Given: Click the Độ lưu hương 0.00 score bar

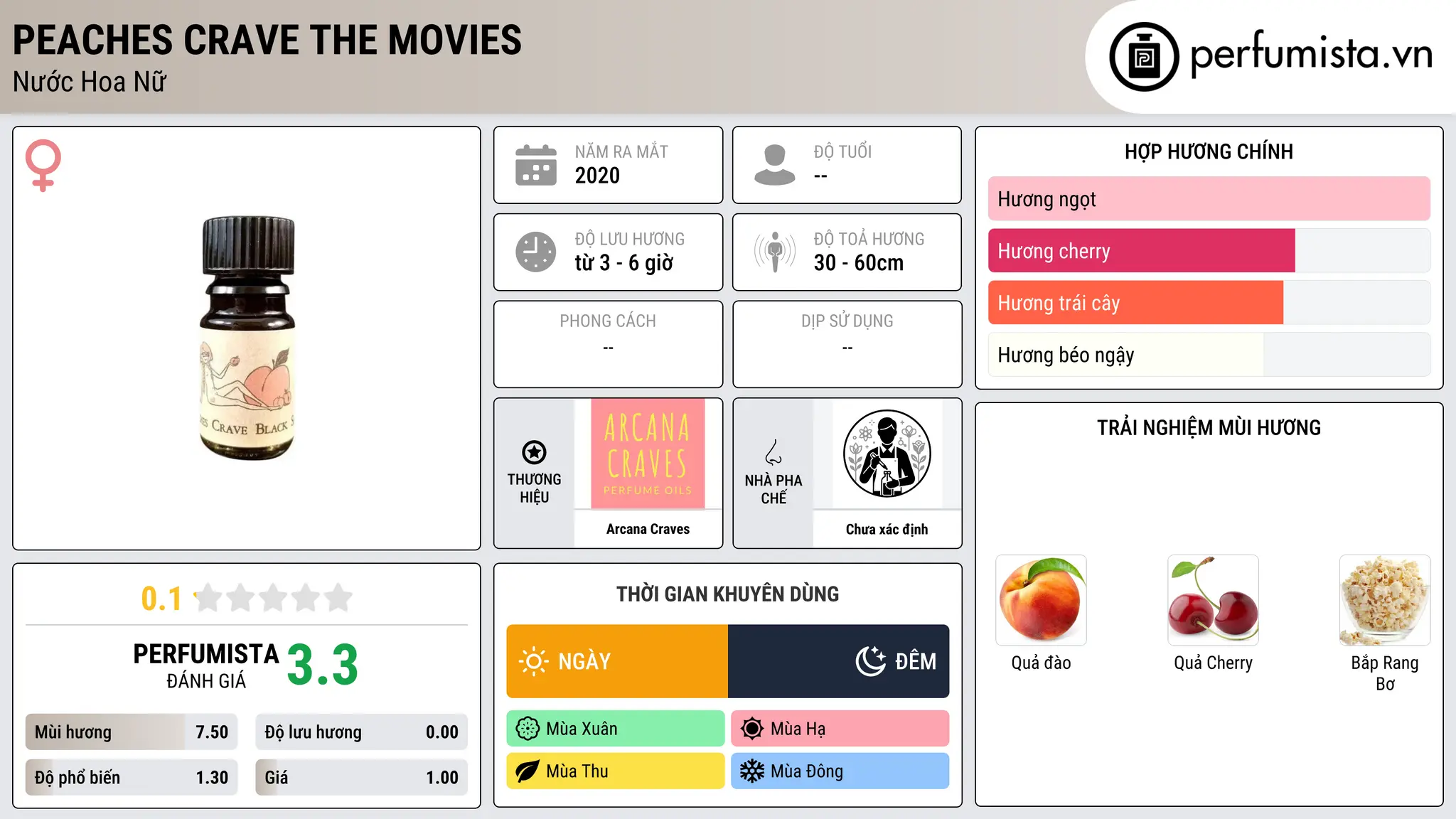Looking at the screenshot, I should (361, 732).
